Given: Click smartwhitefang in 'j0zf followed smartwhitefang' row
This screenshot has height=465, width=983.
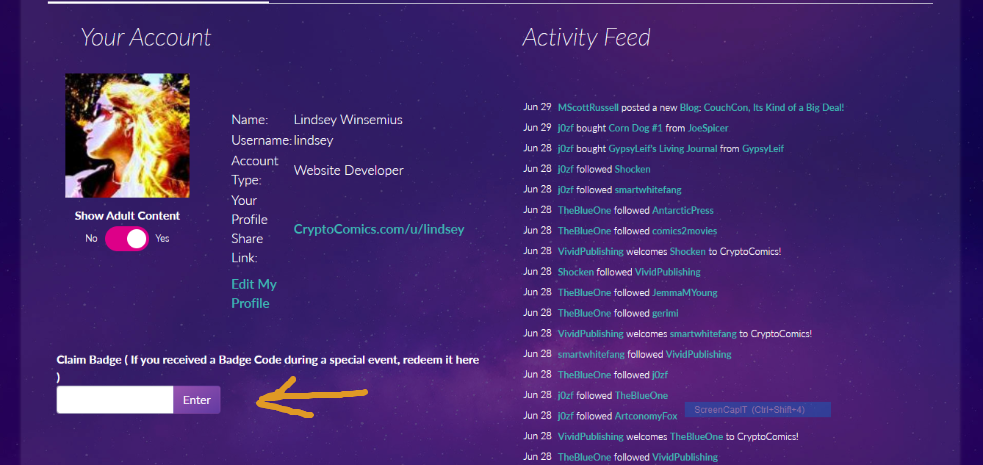Looking at the screenshot, I should coord(648,189).
